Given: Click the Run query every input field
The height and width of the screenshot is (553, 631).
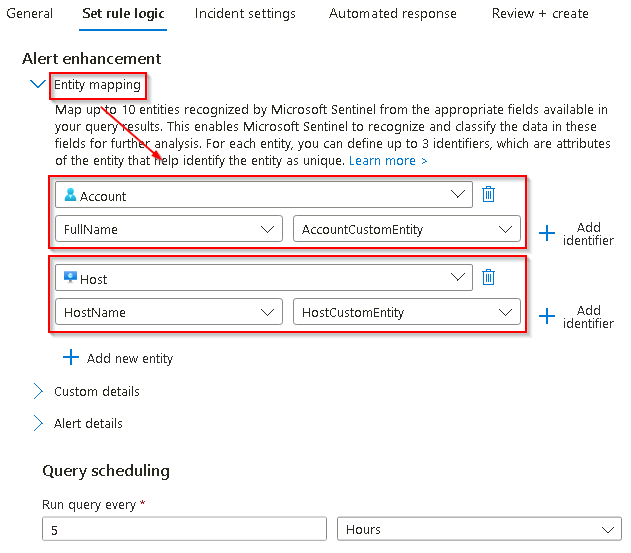Looking at the screenshot, I should pyautogui.click(x=184, y=529).
